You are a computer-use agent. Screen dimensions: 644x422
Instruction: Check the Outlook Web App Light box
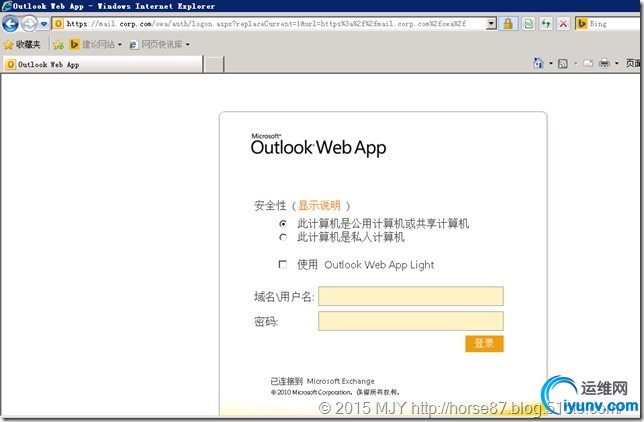click(x=283, y=264)
